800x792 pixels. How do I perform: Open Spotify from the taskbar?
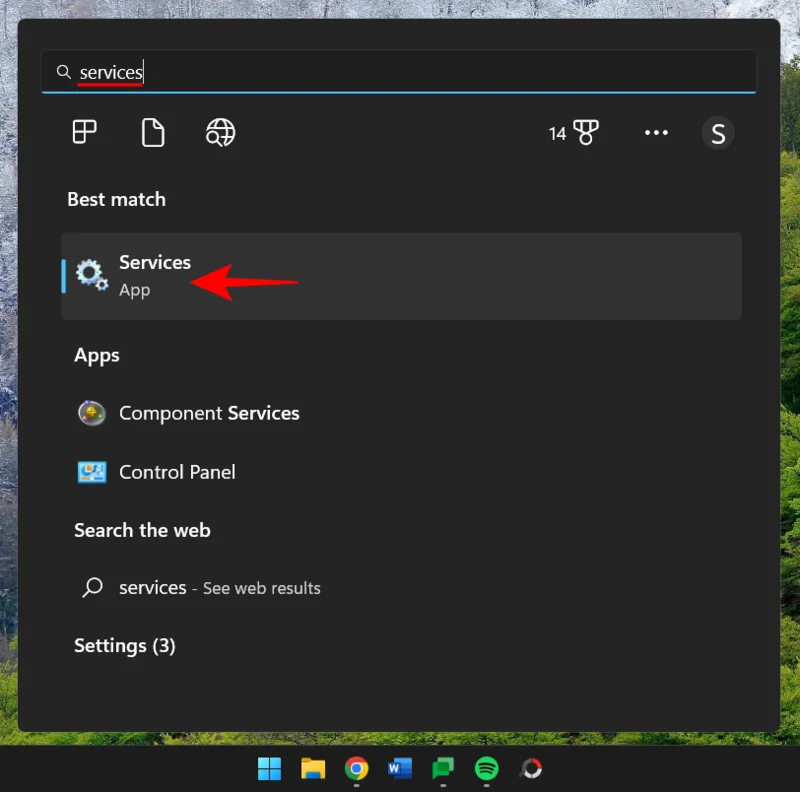pos(488,769)
